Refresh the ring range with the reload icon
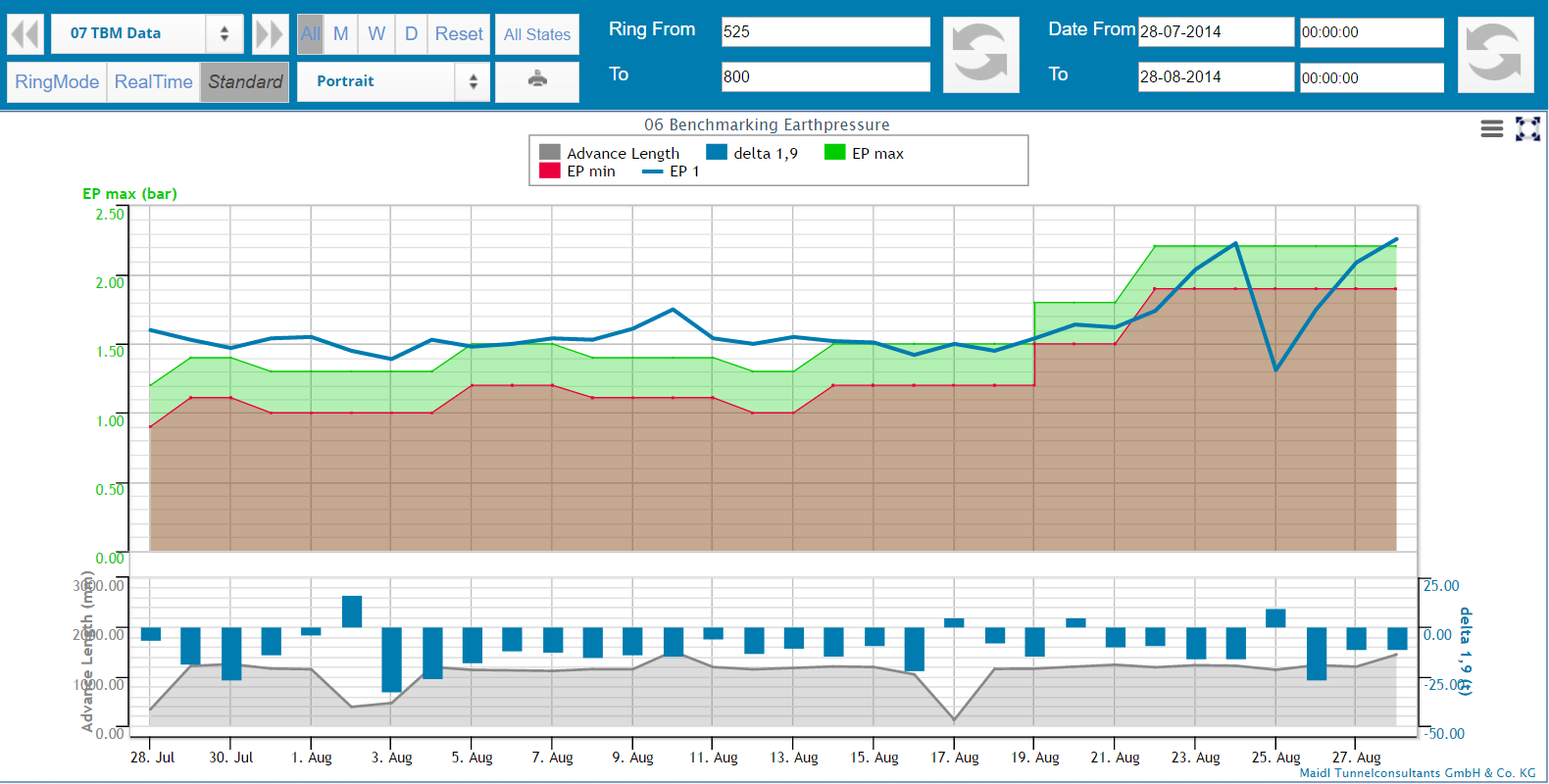This screenshot has height=784, width=1549. pyautogui.click(x=980, y=55)
